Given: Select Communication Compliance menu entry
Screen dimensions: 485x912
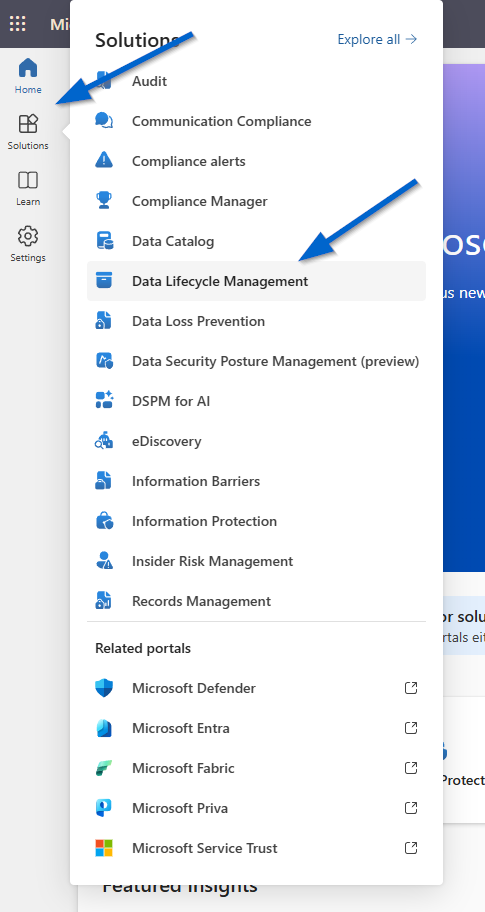Looking at the screenshot, I should point(256,121).
